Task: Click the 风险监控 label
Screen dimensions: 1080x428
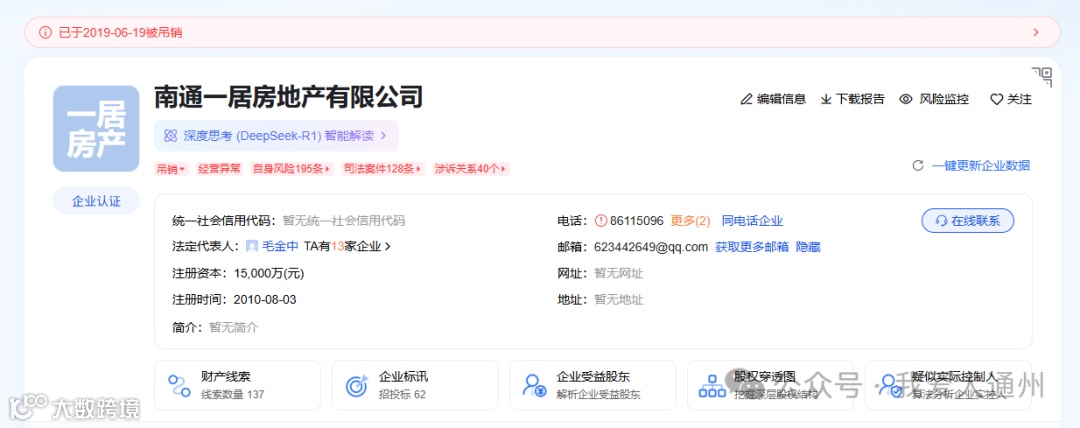Action: click(944, 99)
